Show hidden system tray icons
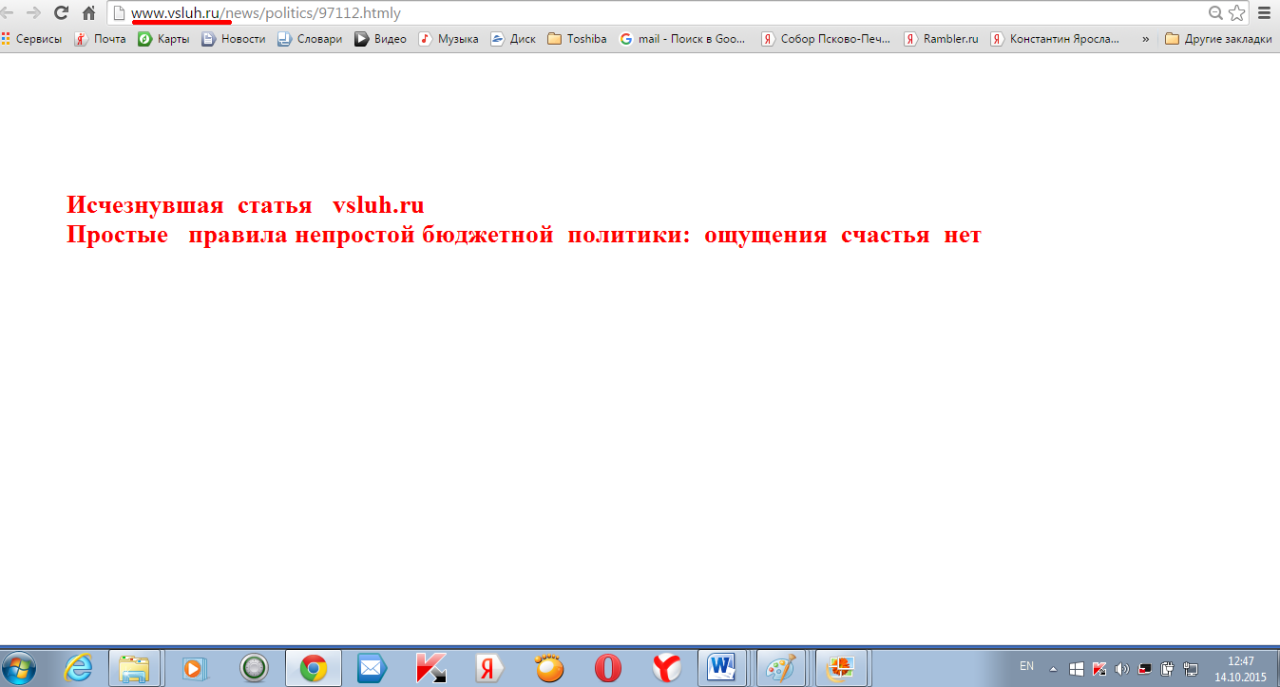The height and width of the screenshot is (687, 1280). tap(1052, 669)
